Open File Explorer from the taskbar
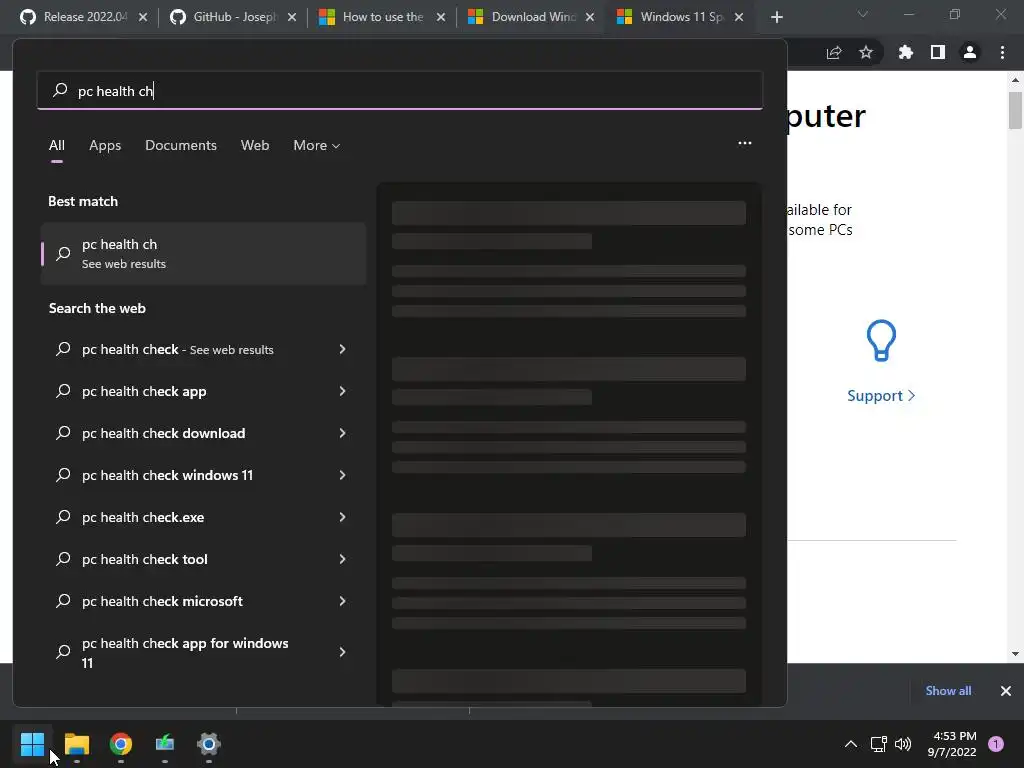Screen dimensions: 1024x768 76,744
